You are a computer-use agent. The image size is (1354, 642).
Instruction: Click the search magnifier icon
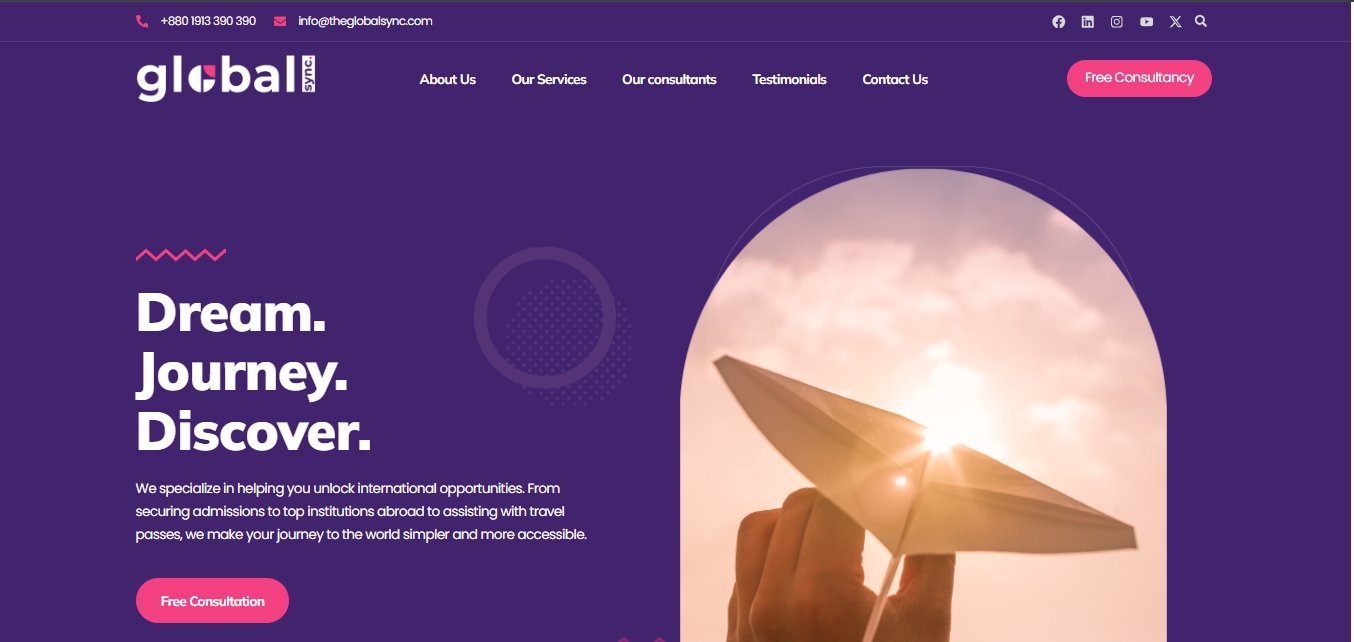click(x=1201, y=21)
